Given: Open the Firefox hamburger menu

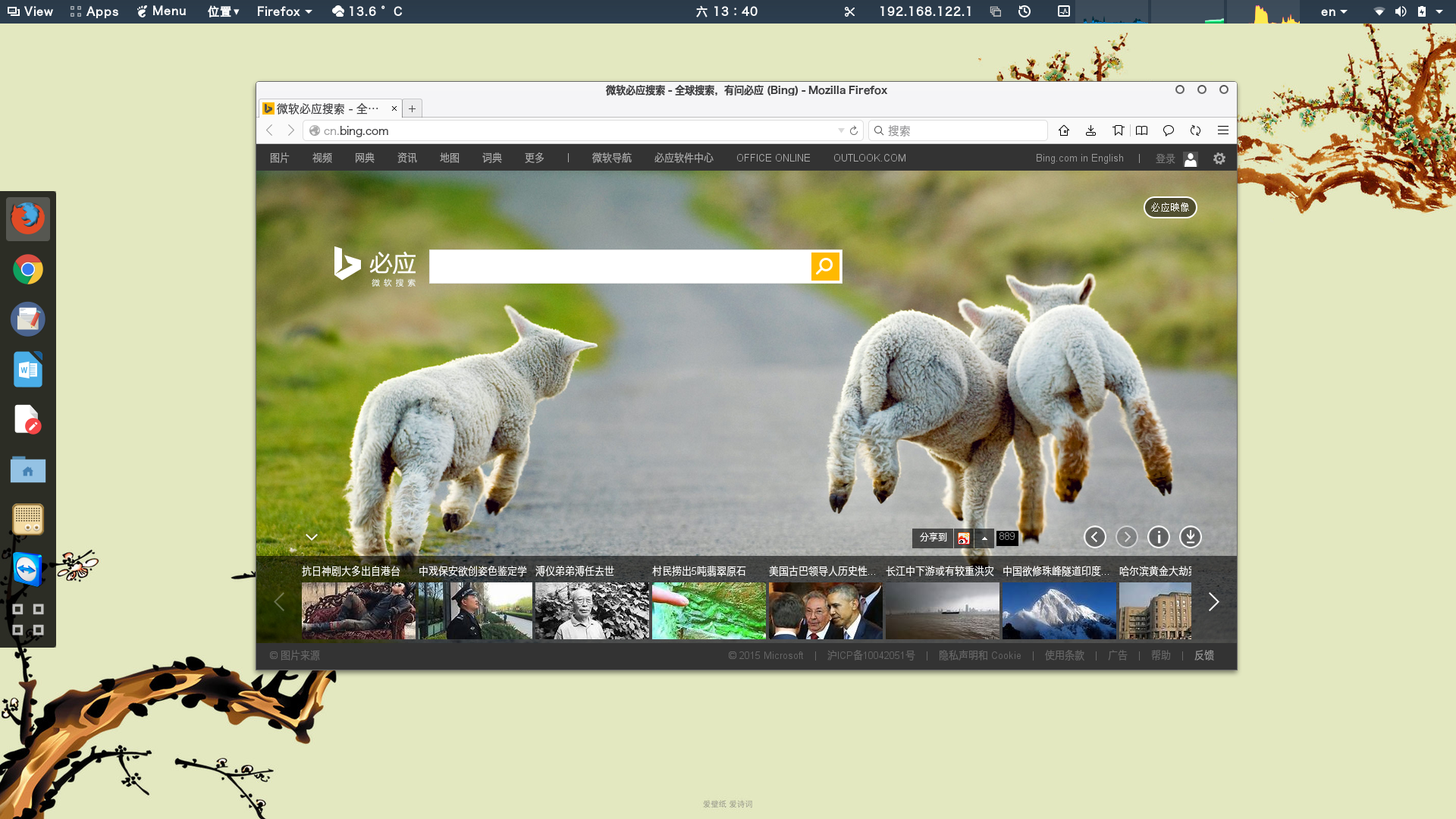Looking at the screenshot, I should [1223, 130].
